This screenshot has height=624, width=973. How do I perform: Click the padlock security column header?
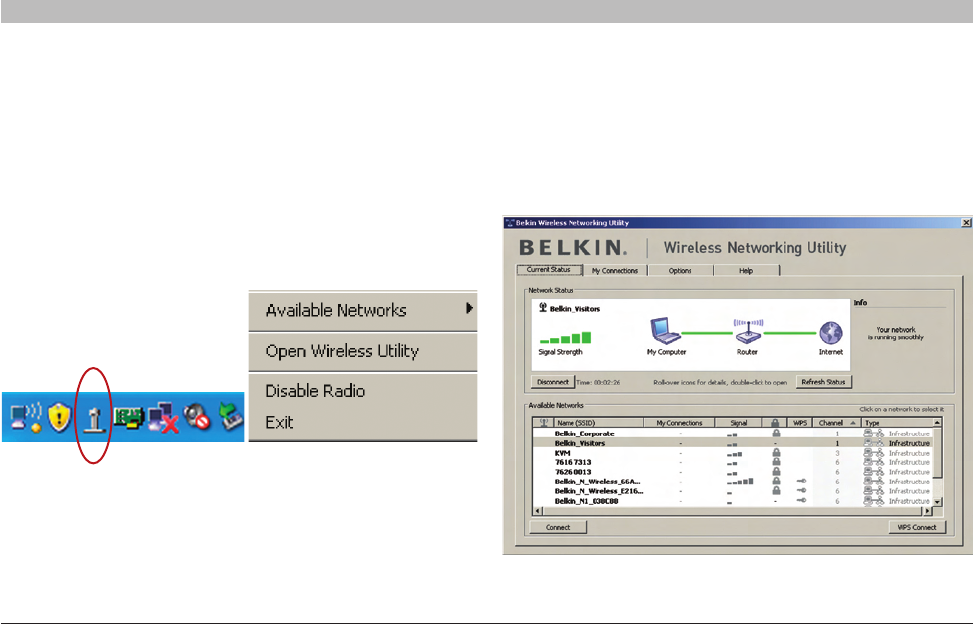tap(774, 422)
